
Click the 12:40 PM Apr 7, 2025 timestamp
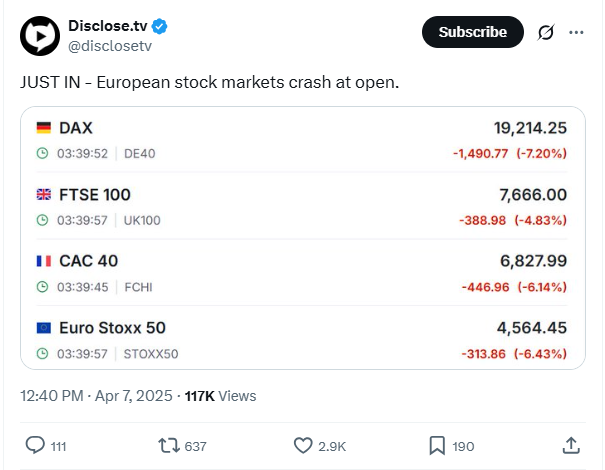[x=96, y=396]
